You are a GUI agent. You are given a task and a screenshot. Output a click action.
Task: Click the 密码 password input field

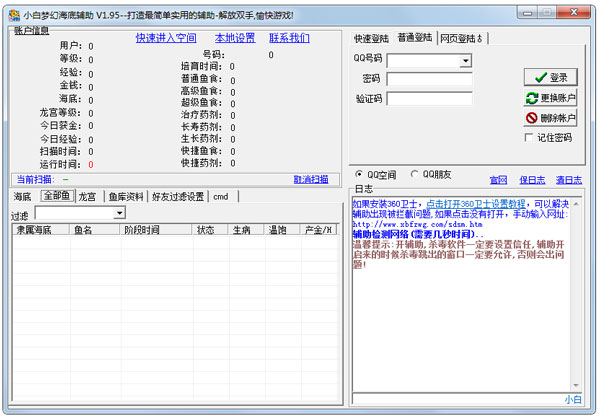click(429, 79)
